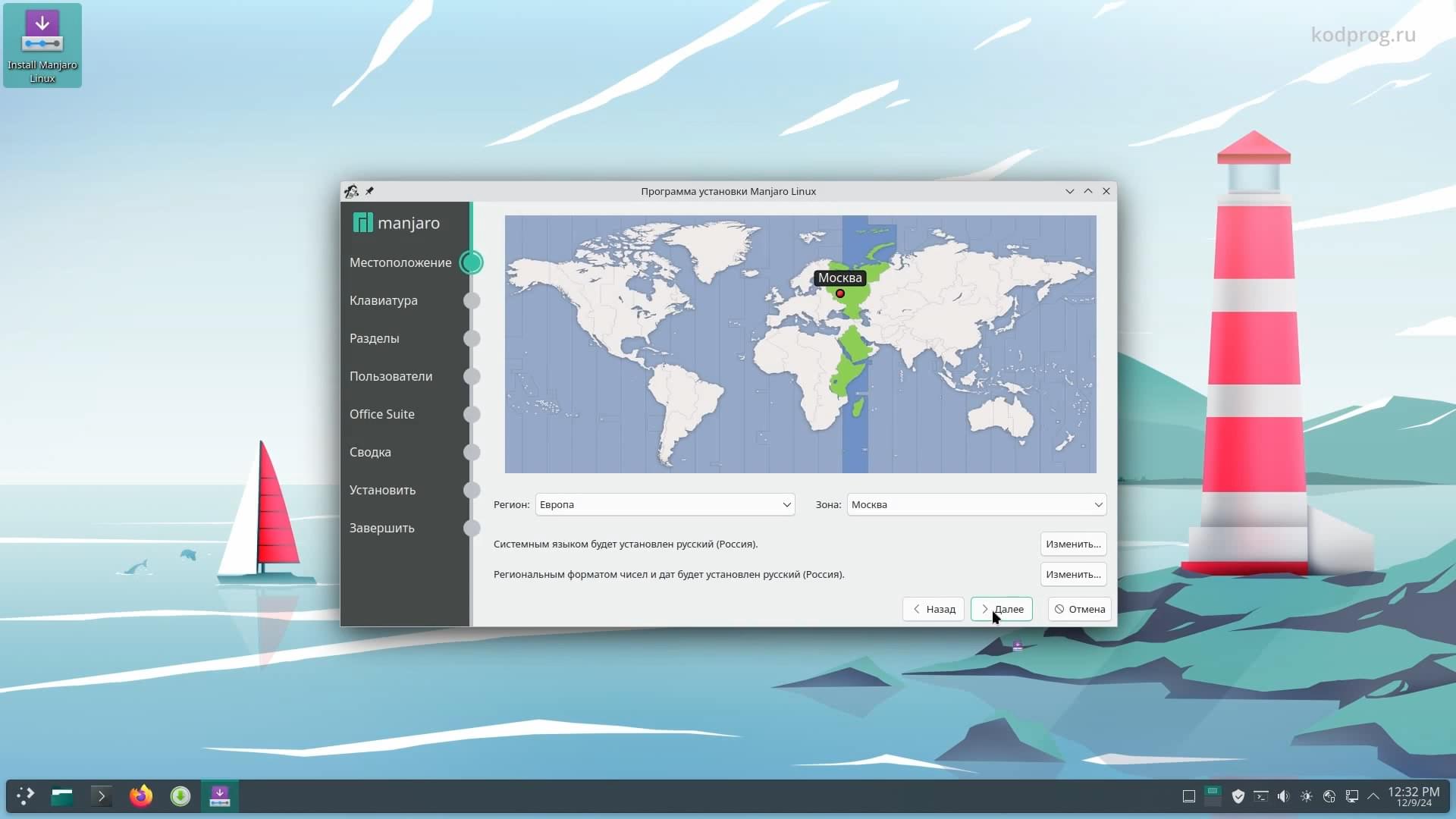Open the network connections tray icon
The image size is (1456, 819).
[1351, 796]
